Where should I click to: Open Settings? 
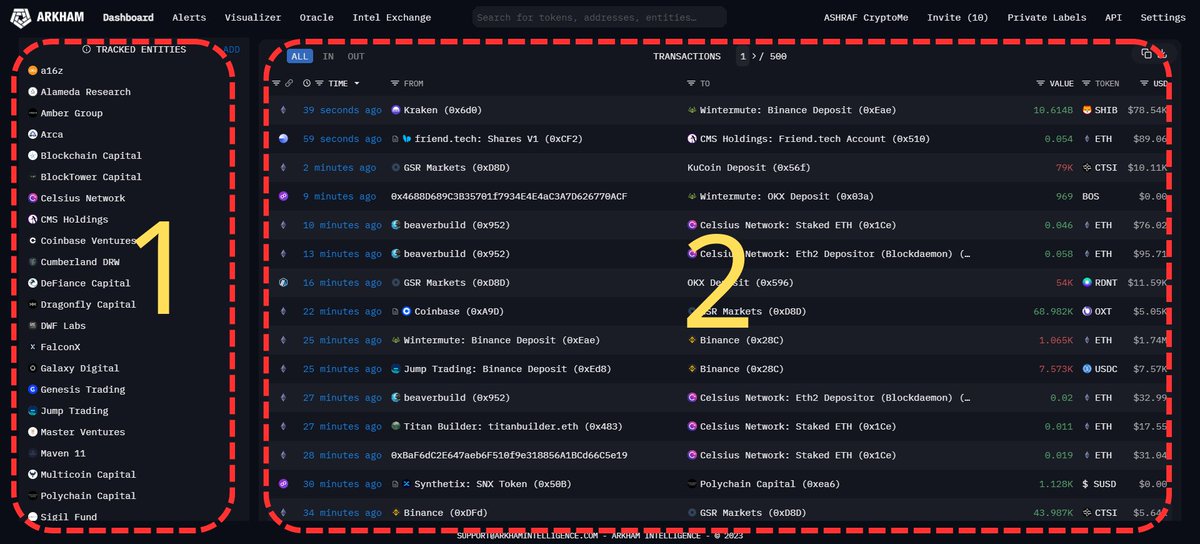click(x=1163, y=18)
